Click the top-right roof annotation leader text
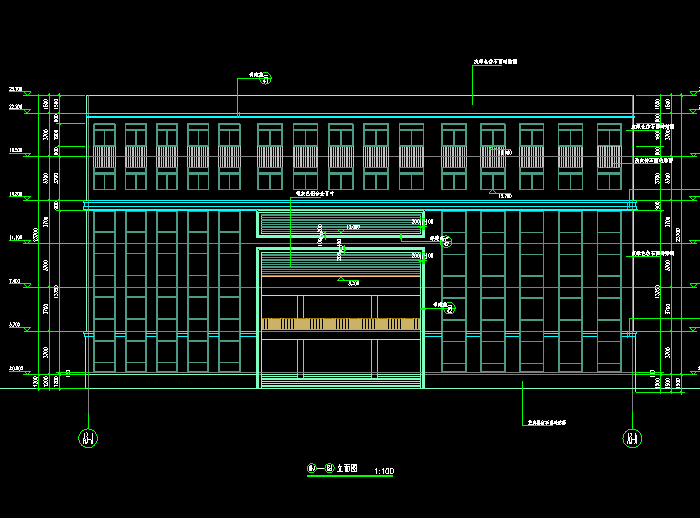The width and height of the screenshot is (700, 518). (x=495, y=61)
